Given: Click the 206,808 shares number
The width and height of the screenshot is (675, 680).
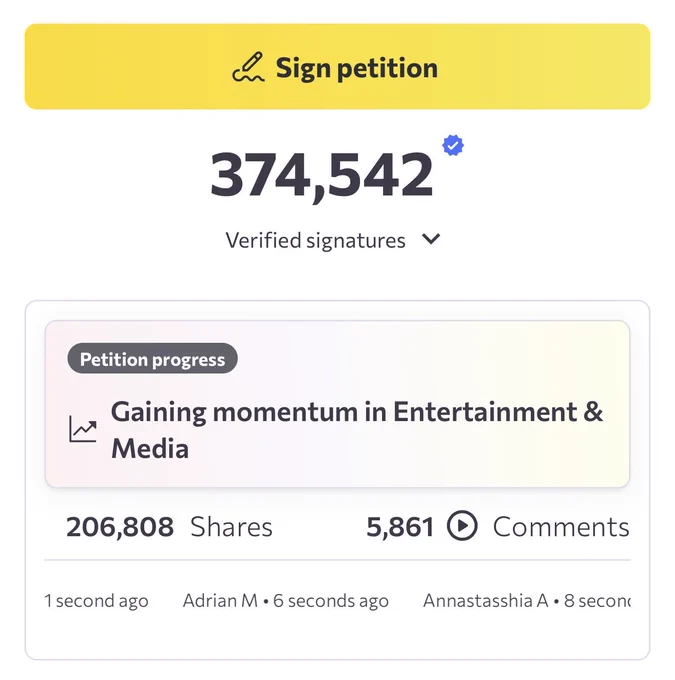Looking at the screenshot, I should click(x=120, y=527).
